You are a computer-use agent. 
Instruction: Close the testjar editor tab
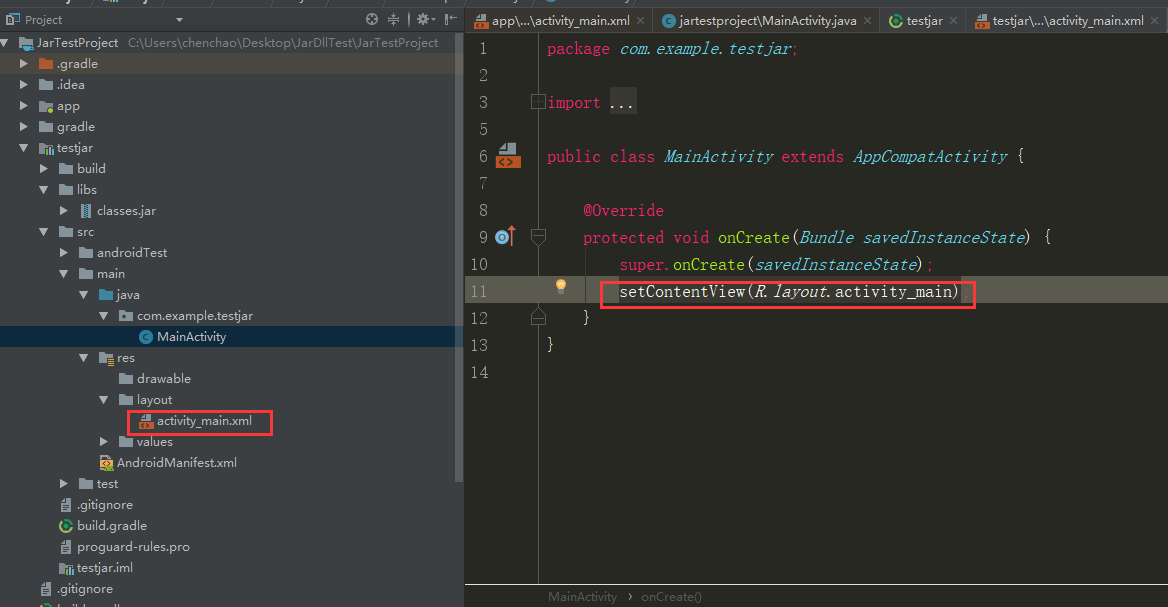pyautogui.click(x=953, y=21)
